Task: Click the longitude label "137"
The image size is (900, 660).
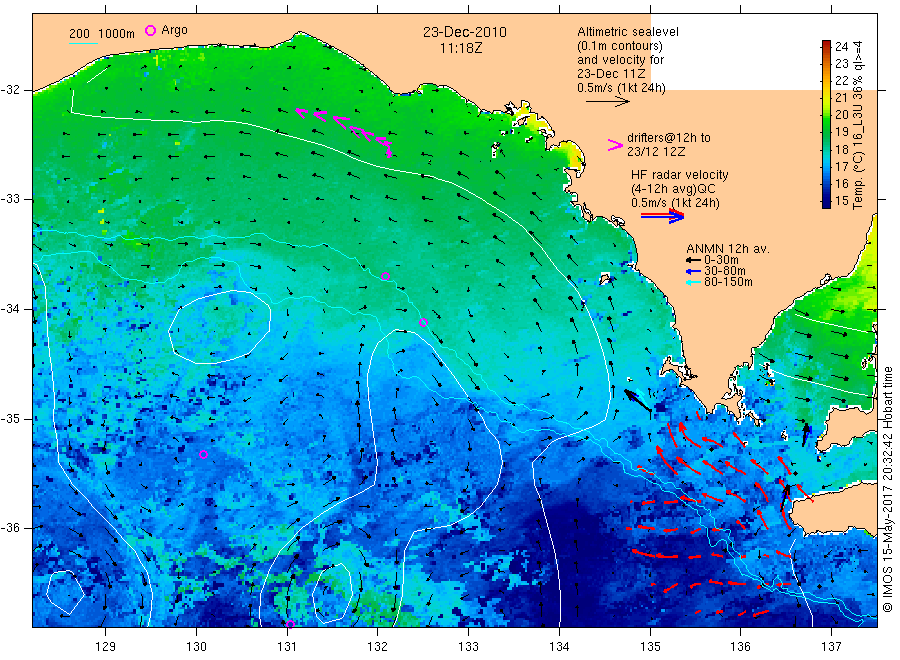Action: coord(832,647)
